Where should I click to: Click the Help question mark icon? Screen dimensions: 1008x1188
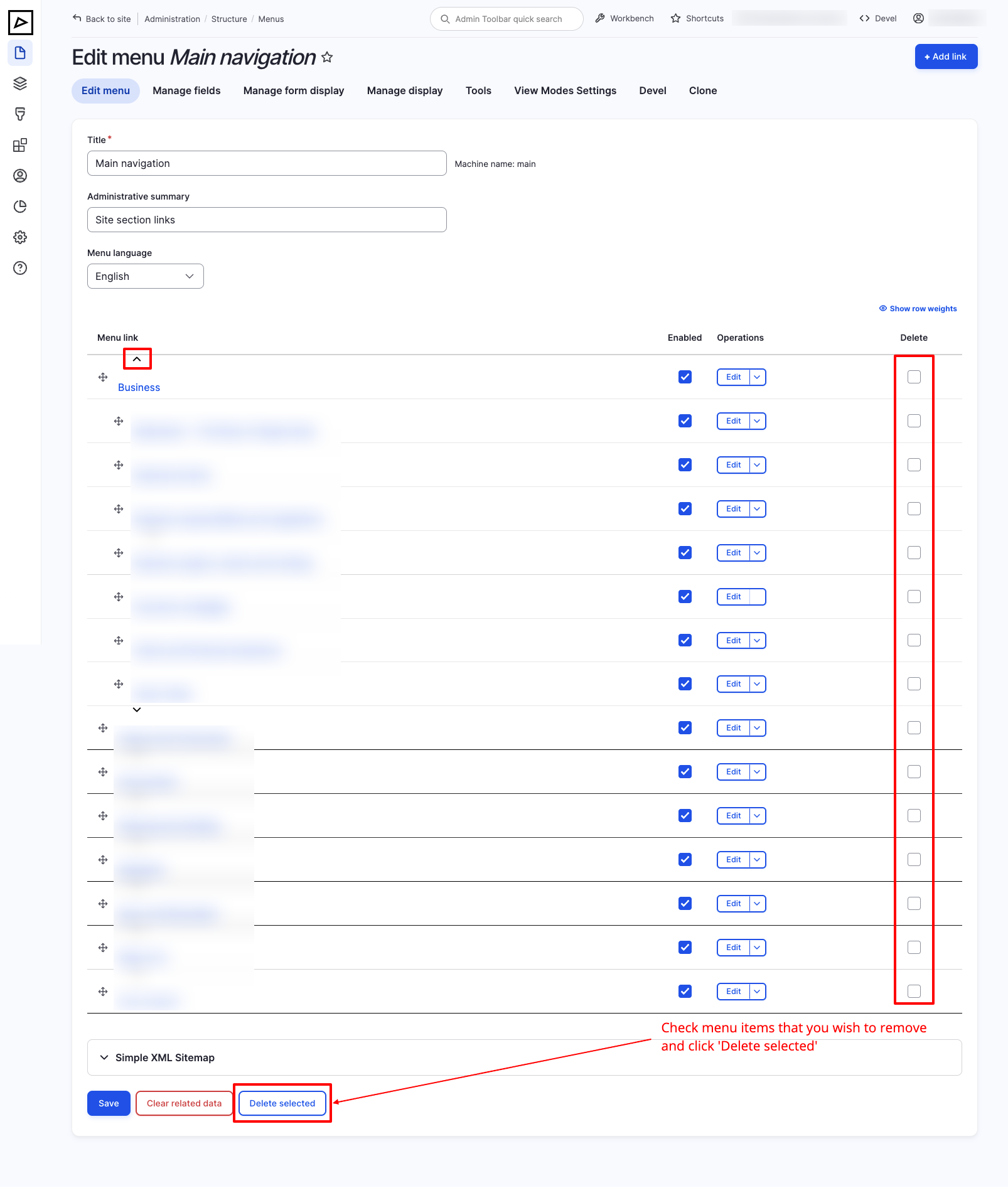point(20,268)
